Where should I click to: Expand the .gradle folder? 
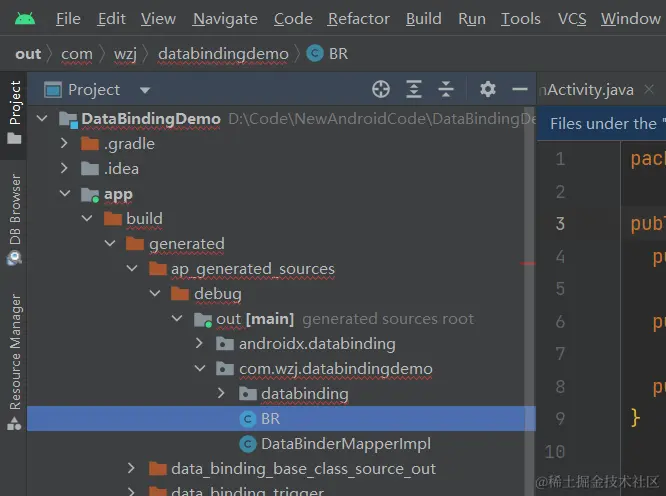click(64, 143)
